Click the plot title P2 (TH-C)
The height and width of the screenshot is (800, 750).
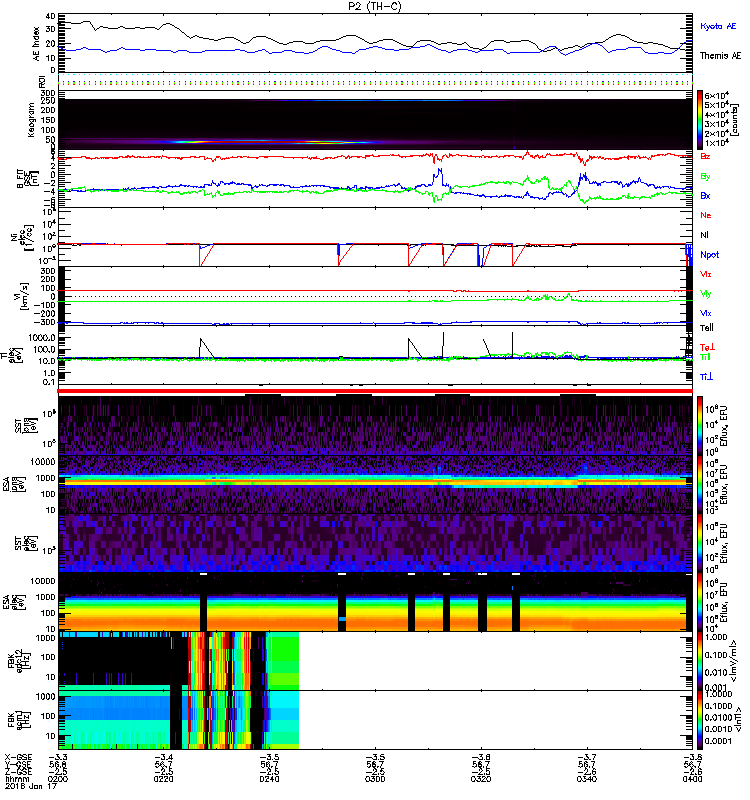(x=375, y=6)
